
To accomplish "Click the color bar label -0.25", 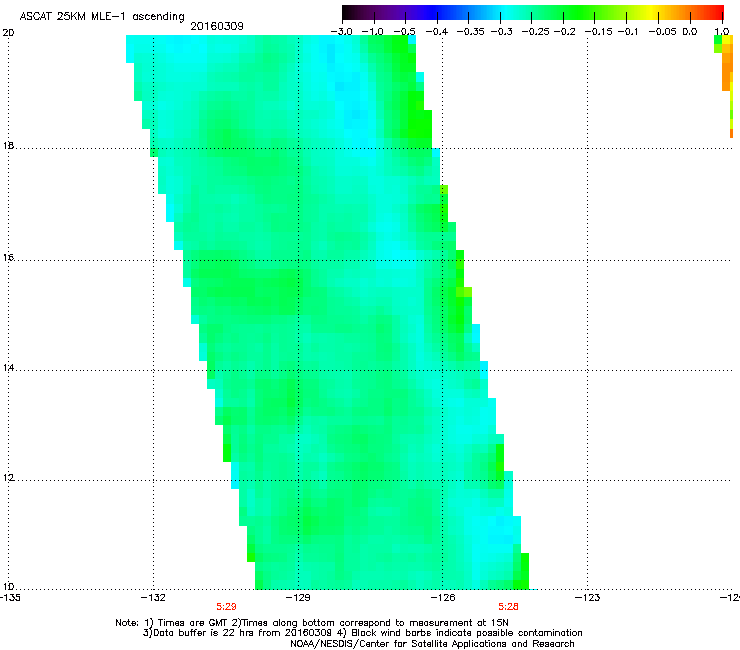I will point(535,32).
